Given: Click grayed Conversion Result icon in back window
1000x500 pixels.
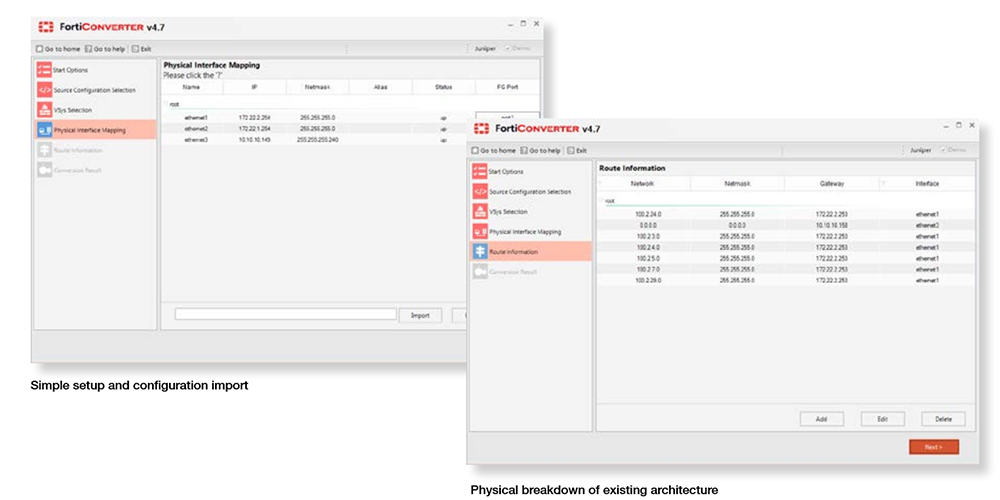Looking at the screenshot, I should coord(44,170).
